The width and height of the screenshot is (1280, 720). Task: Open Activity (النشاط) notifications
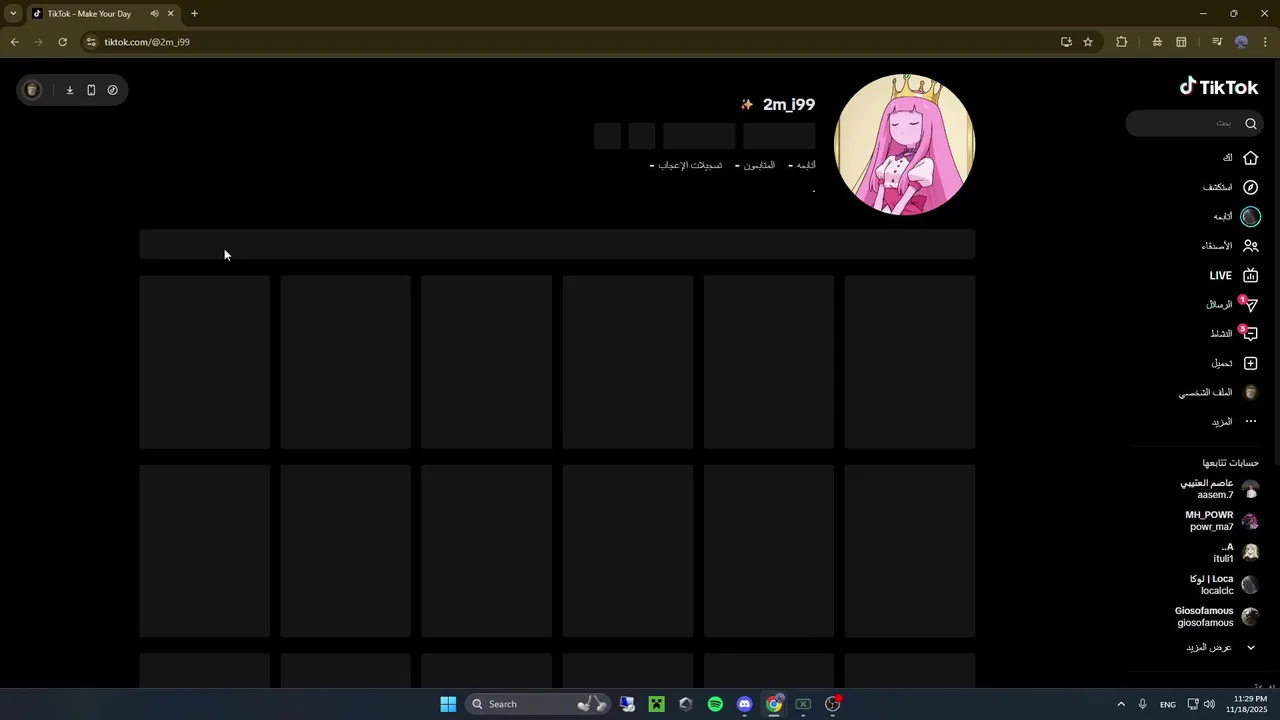pos(1232,334)
